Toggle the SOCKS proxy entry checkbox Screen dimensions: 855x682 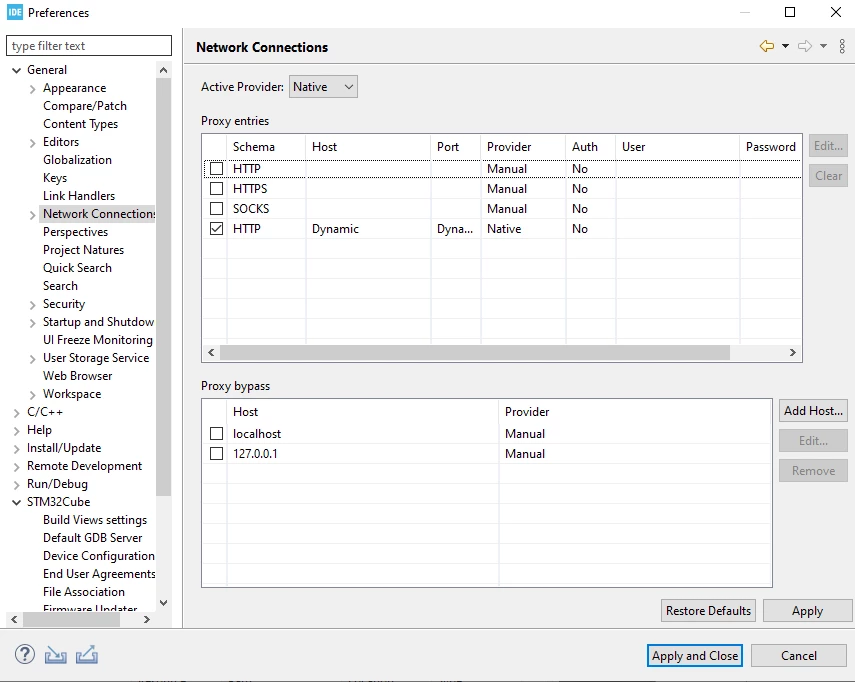[216, 209]
